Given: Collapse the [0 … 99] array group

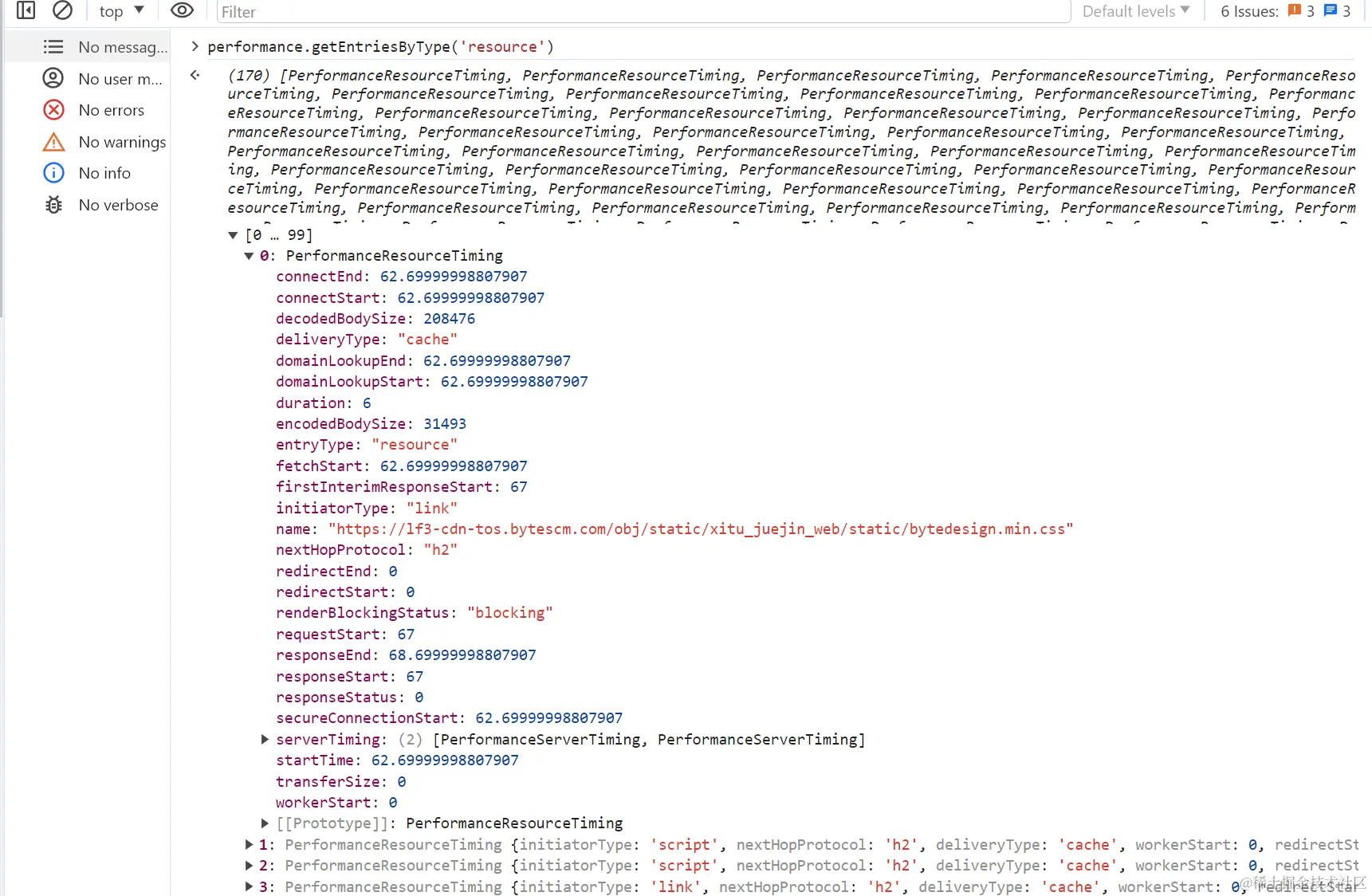Looking at the screenshot, I should pyautogui.click(x=233, y=235).
